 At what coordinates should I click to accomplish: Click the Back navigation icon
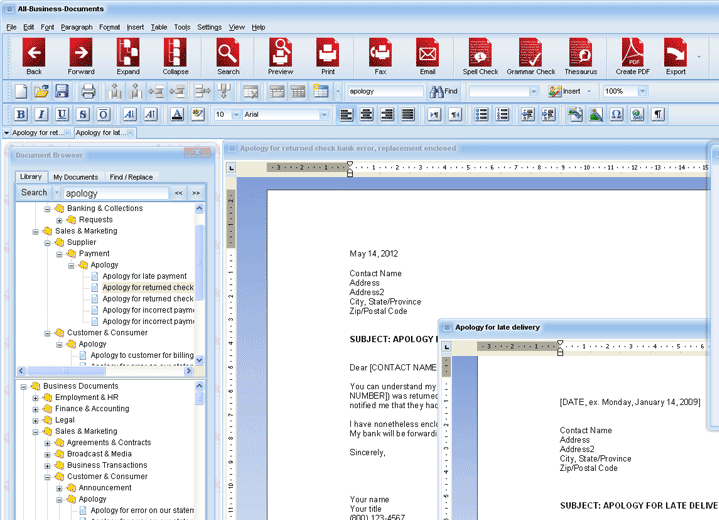(x=34, y=57)
